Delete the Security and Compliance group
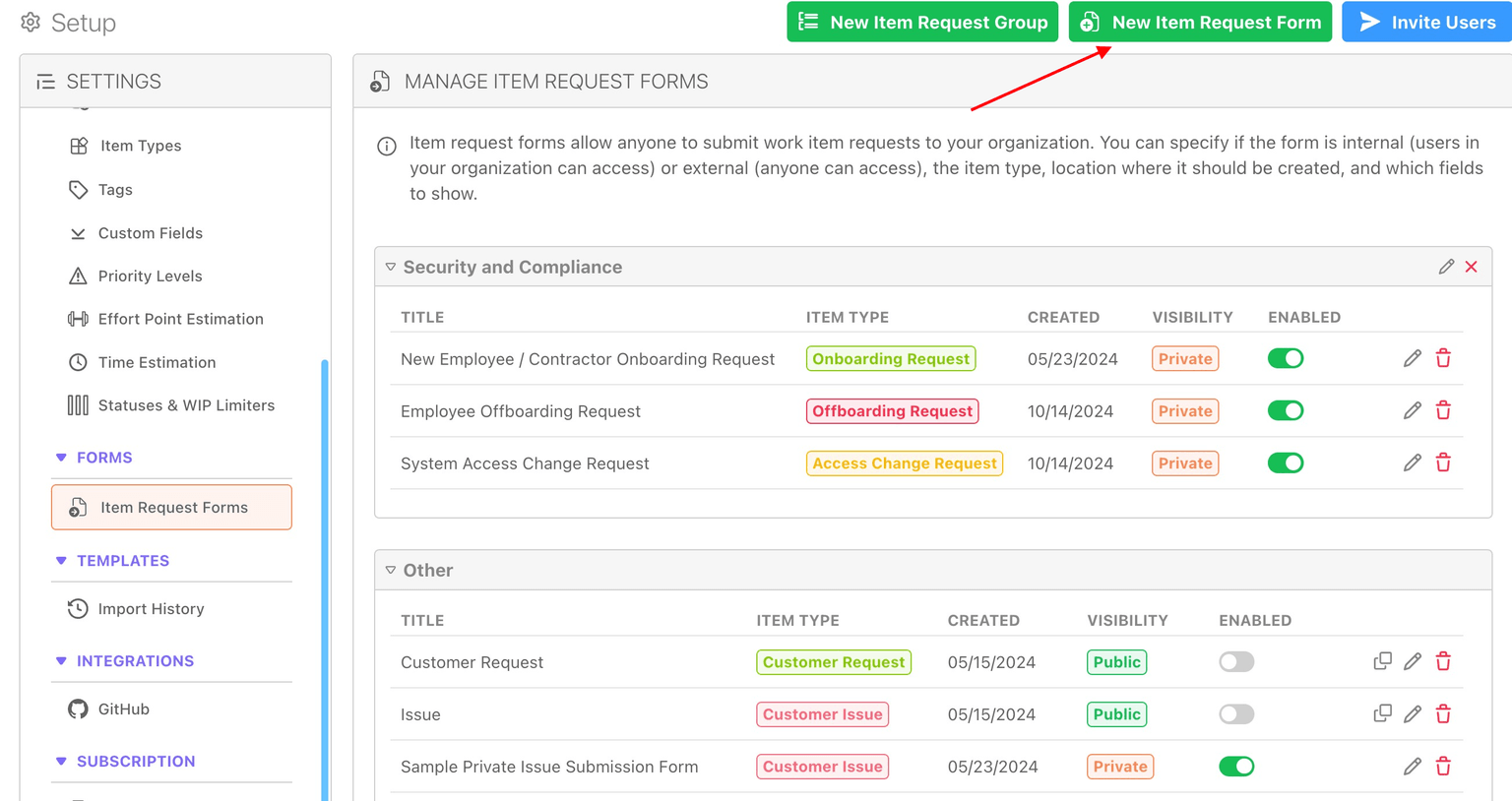This screenshot has width=1512, height=801. tap(1472, 267)
